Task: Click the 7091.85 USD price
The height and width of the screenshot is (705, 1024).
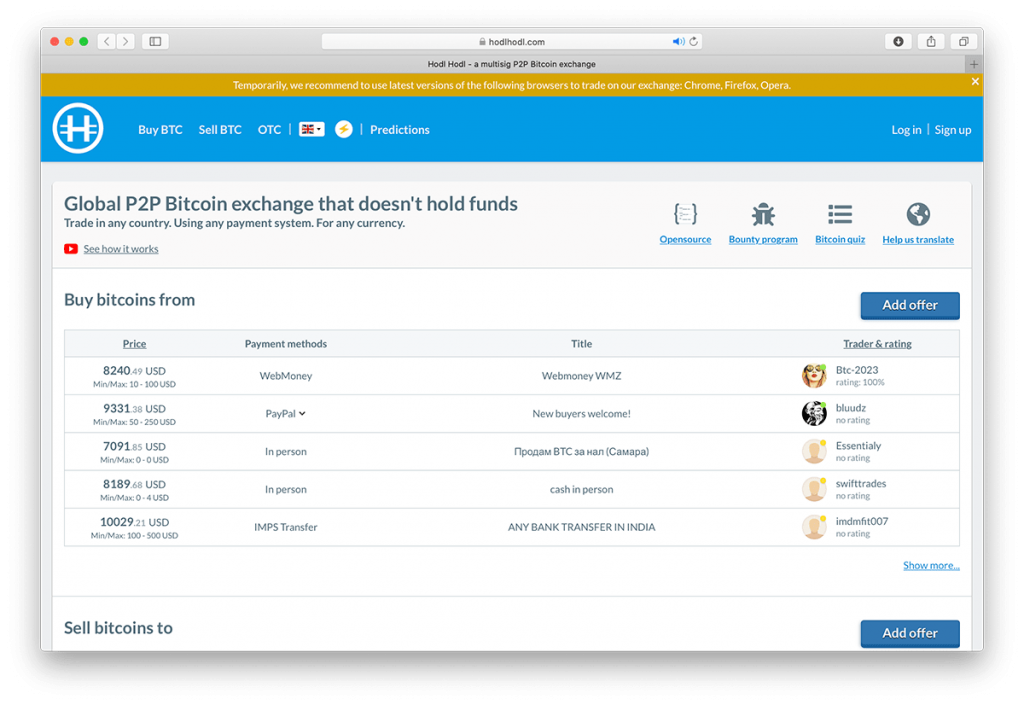Action: pyautogui.click(x=135, y=446)
